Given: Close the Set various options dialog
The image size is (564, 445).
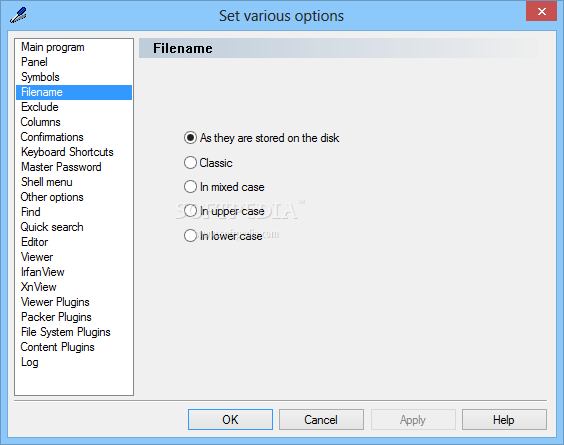Looking at the screenshot, I should (541, 12).
